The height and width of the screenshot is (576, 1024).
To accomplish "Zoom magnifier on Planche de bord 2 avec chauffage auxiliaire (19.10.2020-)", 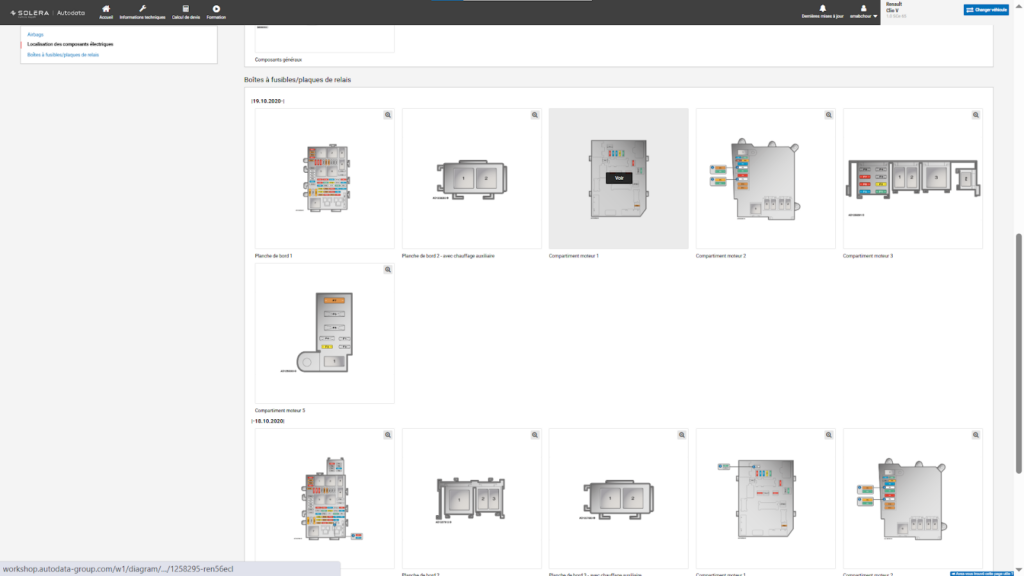I will tap(535, 115).
